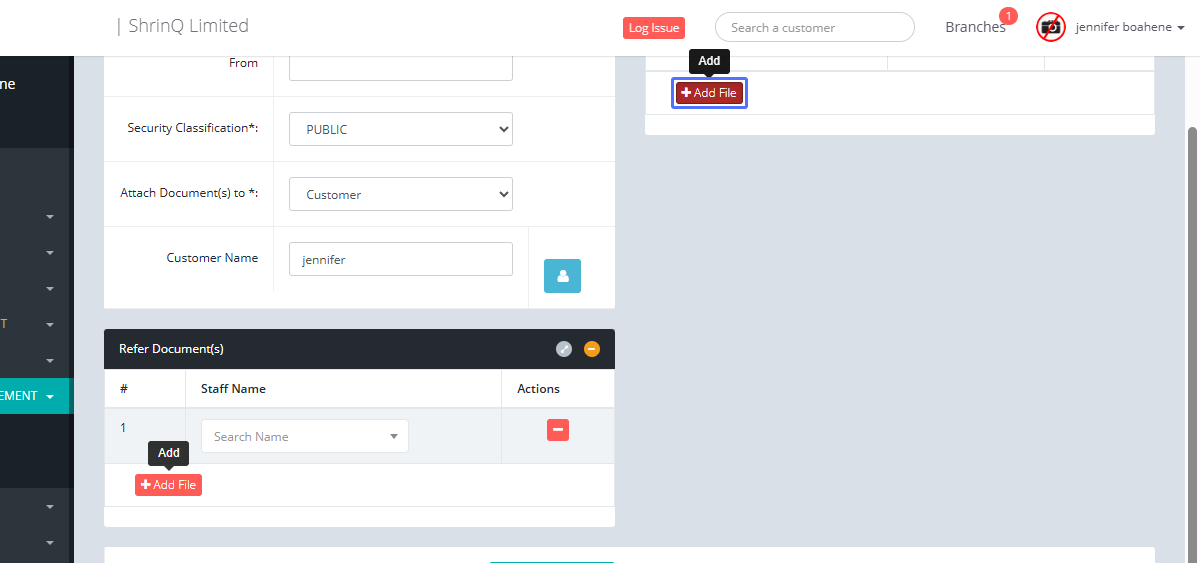The width and height of the screenshot is (1200, 563).
Task: Open the Search Name staff dropdown
Action: click(x=305, y=436)
